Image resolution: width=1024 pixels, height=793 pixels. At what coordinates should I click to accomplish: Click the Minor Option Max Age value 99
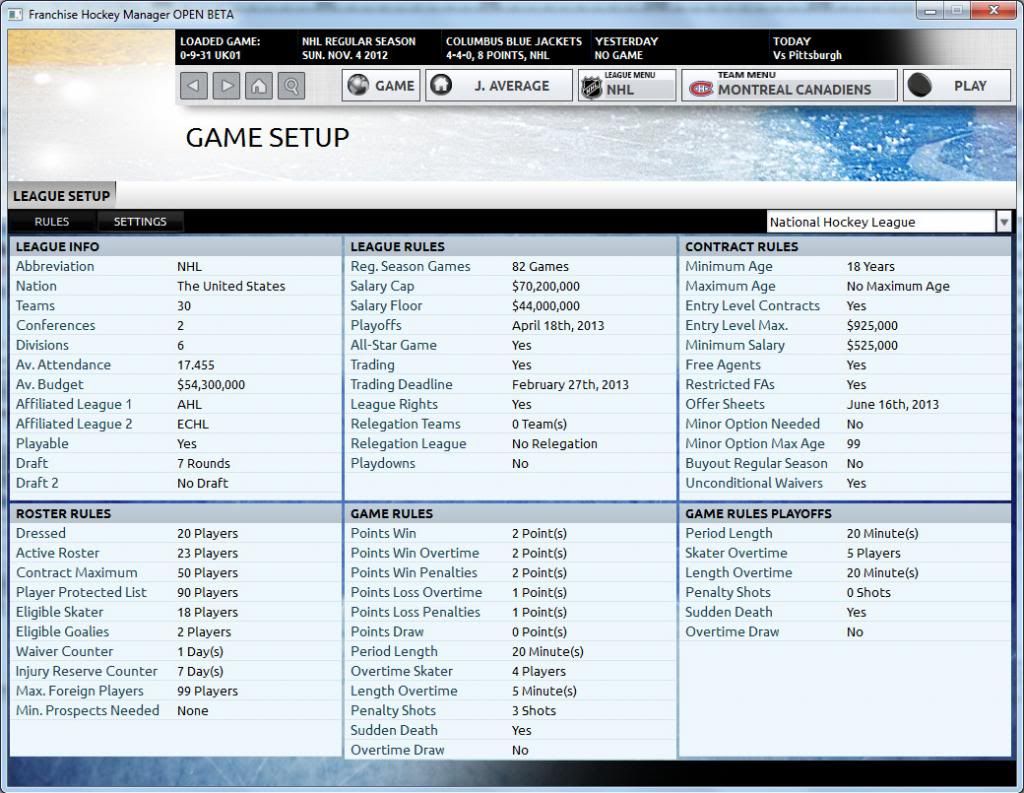[853, 444]
